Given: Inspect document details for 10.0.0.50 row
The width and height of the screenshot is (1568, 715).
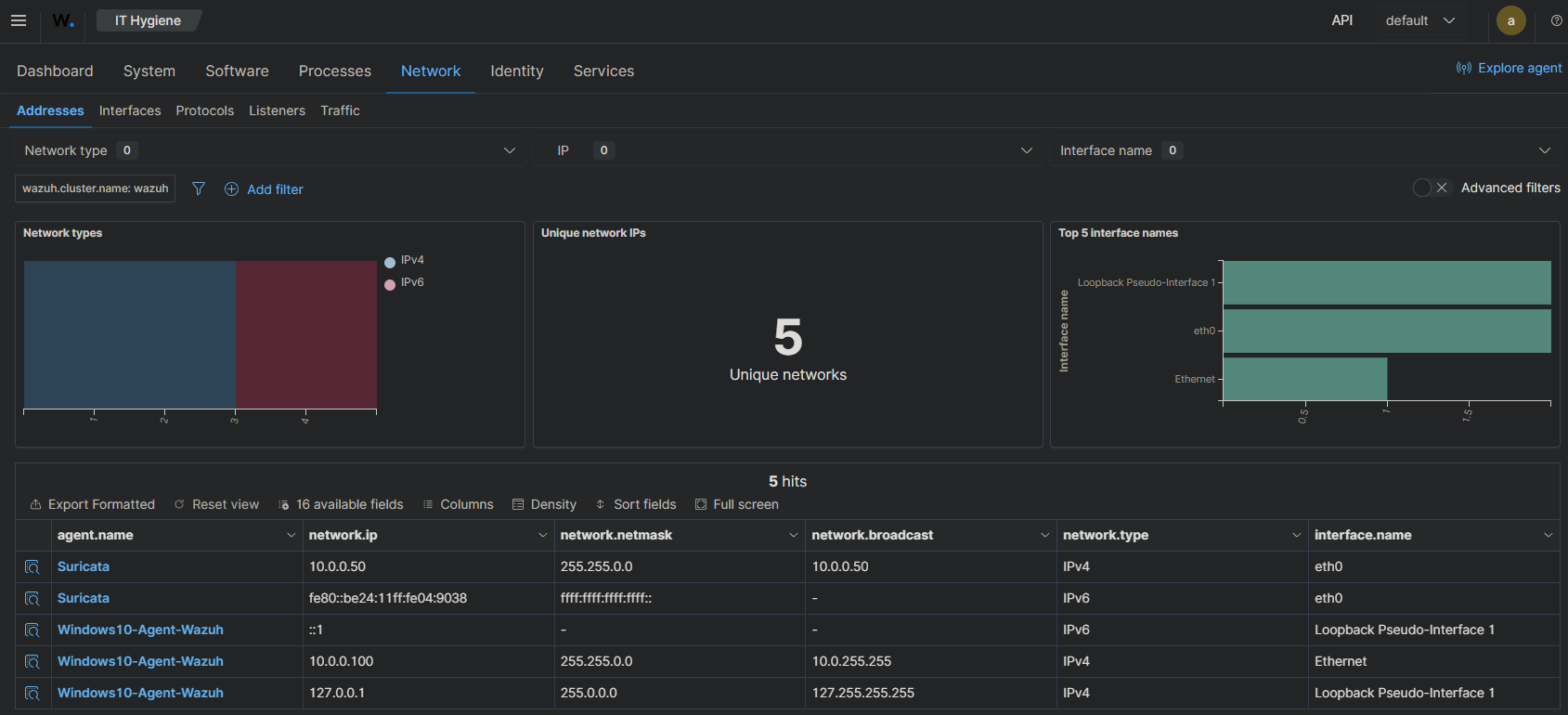Looking at the screenshot, I should coord(32,566).
